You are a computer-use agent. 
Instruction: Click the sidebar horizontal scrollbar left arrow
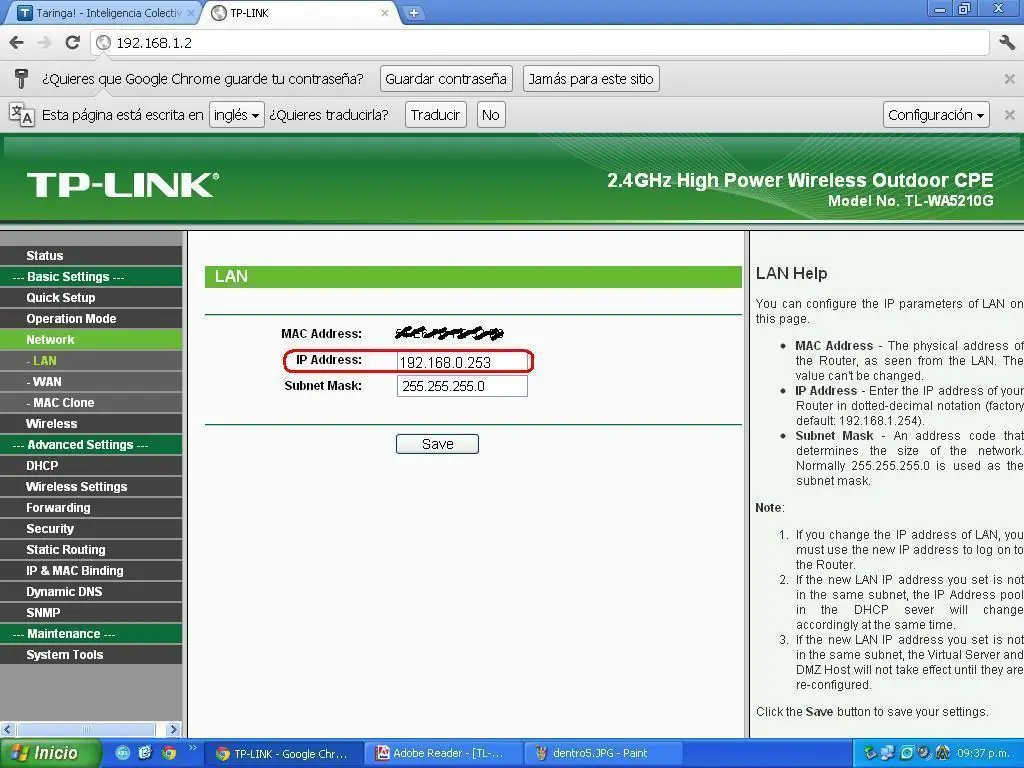7,729
